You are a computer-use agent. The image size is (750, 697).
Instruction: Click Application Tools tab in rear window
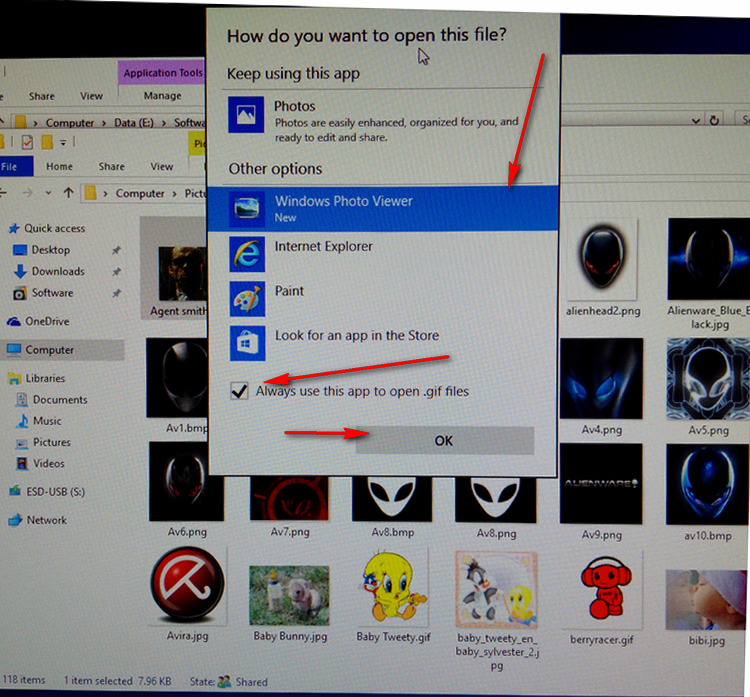point(163,73)
